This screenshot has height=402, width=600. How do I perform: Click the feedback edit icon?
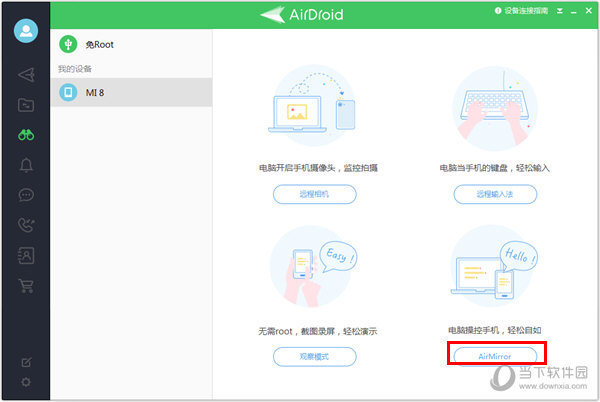tap(26, 362)
